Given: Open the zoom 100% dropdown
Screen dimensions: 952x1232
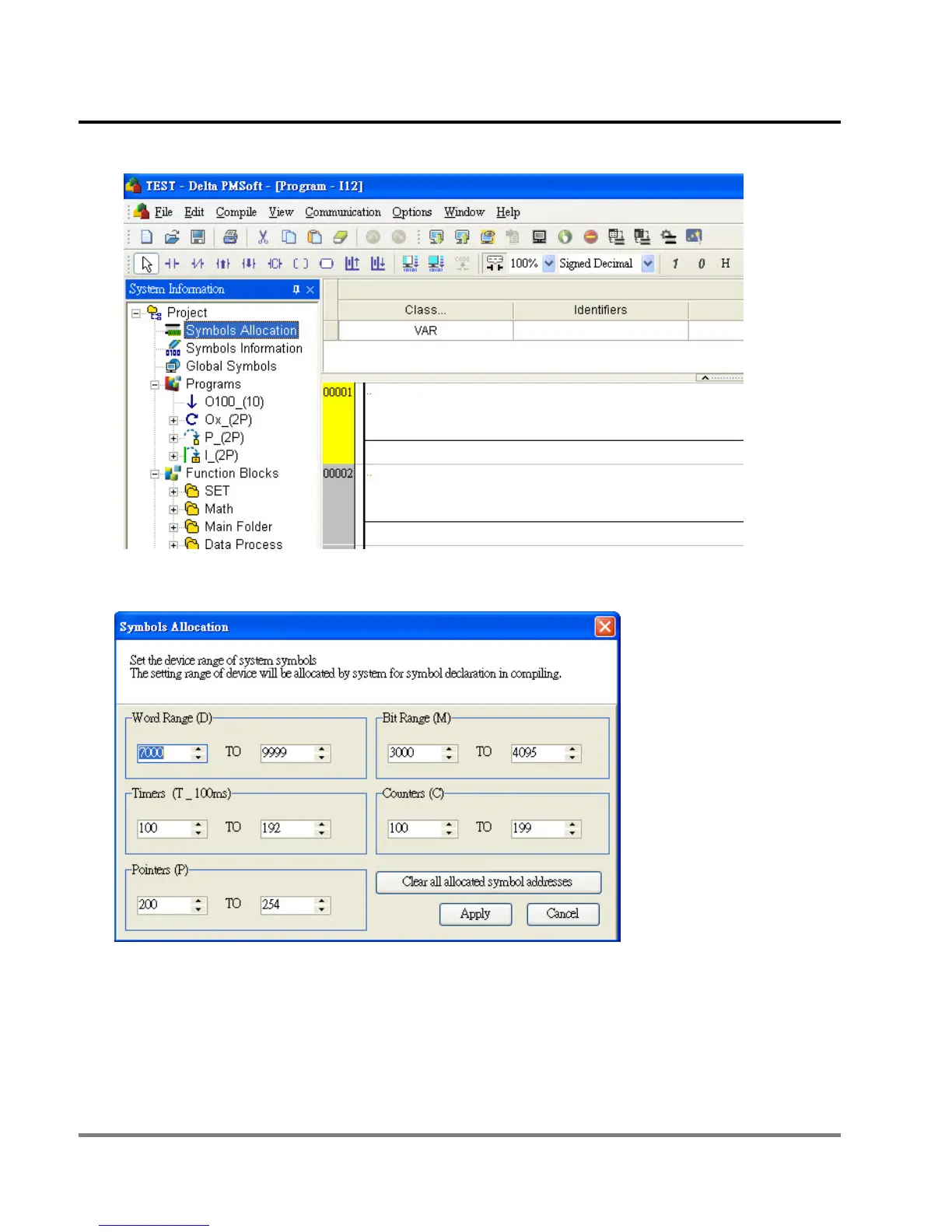Looking at the screenshot, I should point(549,264).
